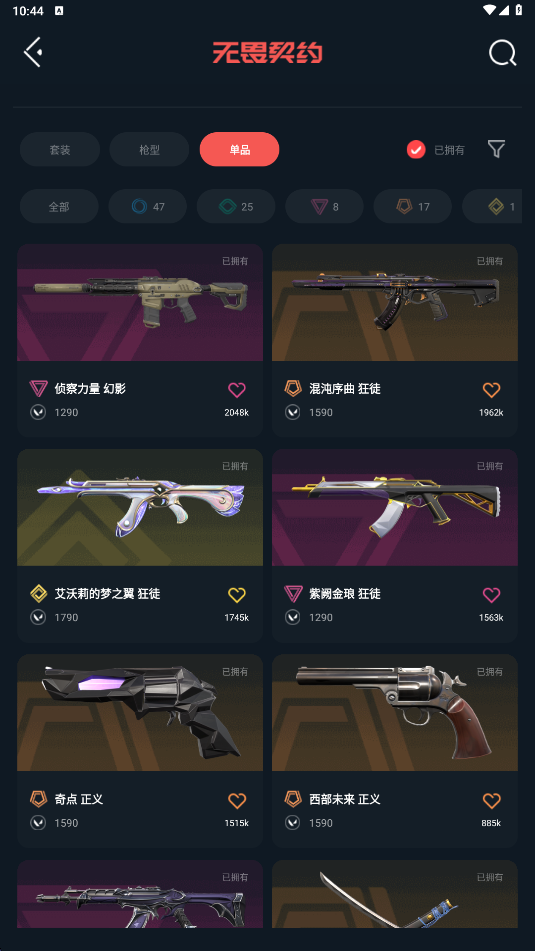Image resolution: width=535 pixels, height=951 pixels.
Task: Select the 单品 tab
Action: click(240, 149)
